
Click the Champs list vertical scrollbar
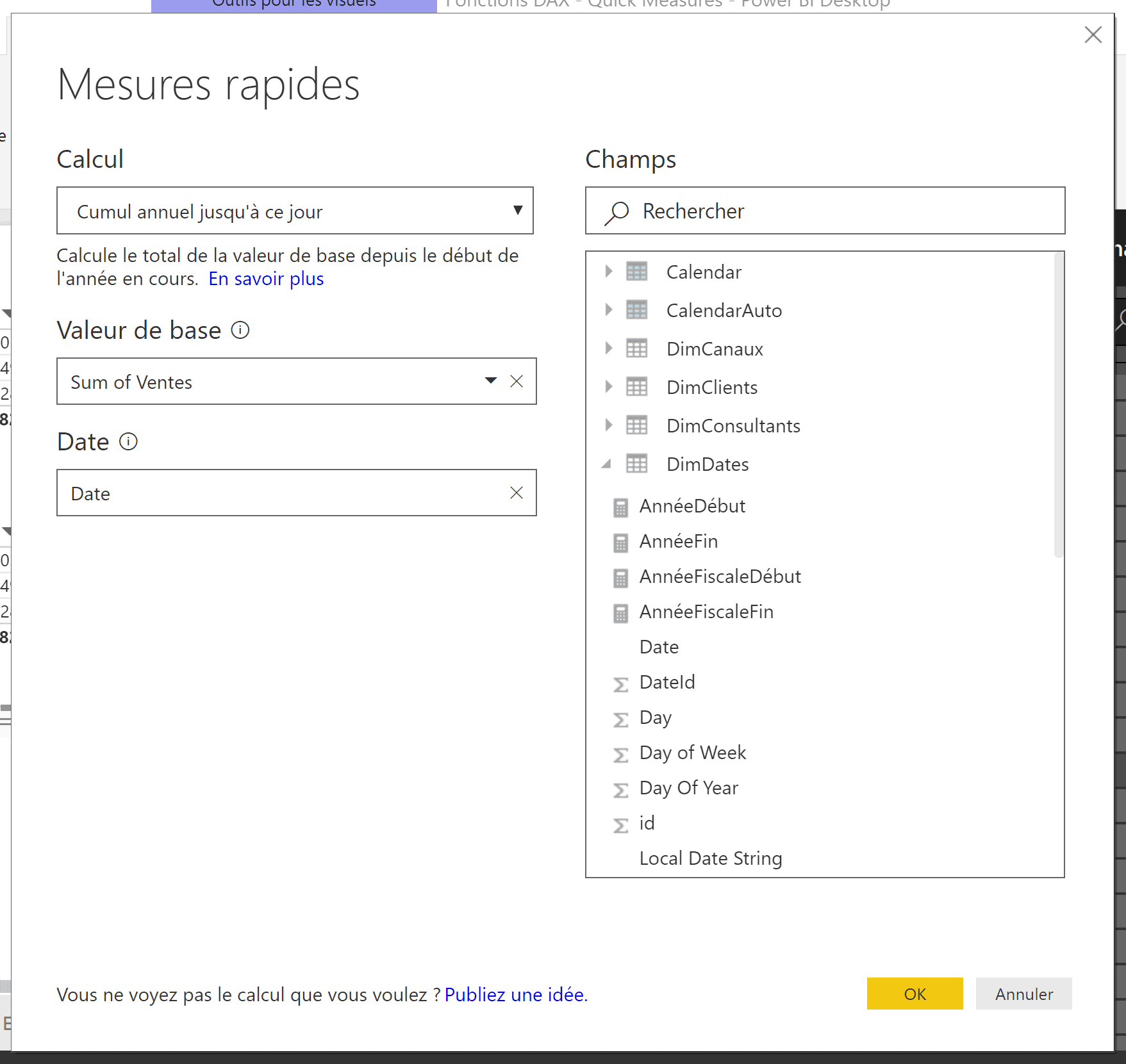point(1058,405)
